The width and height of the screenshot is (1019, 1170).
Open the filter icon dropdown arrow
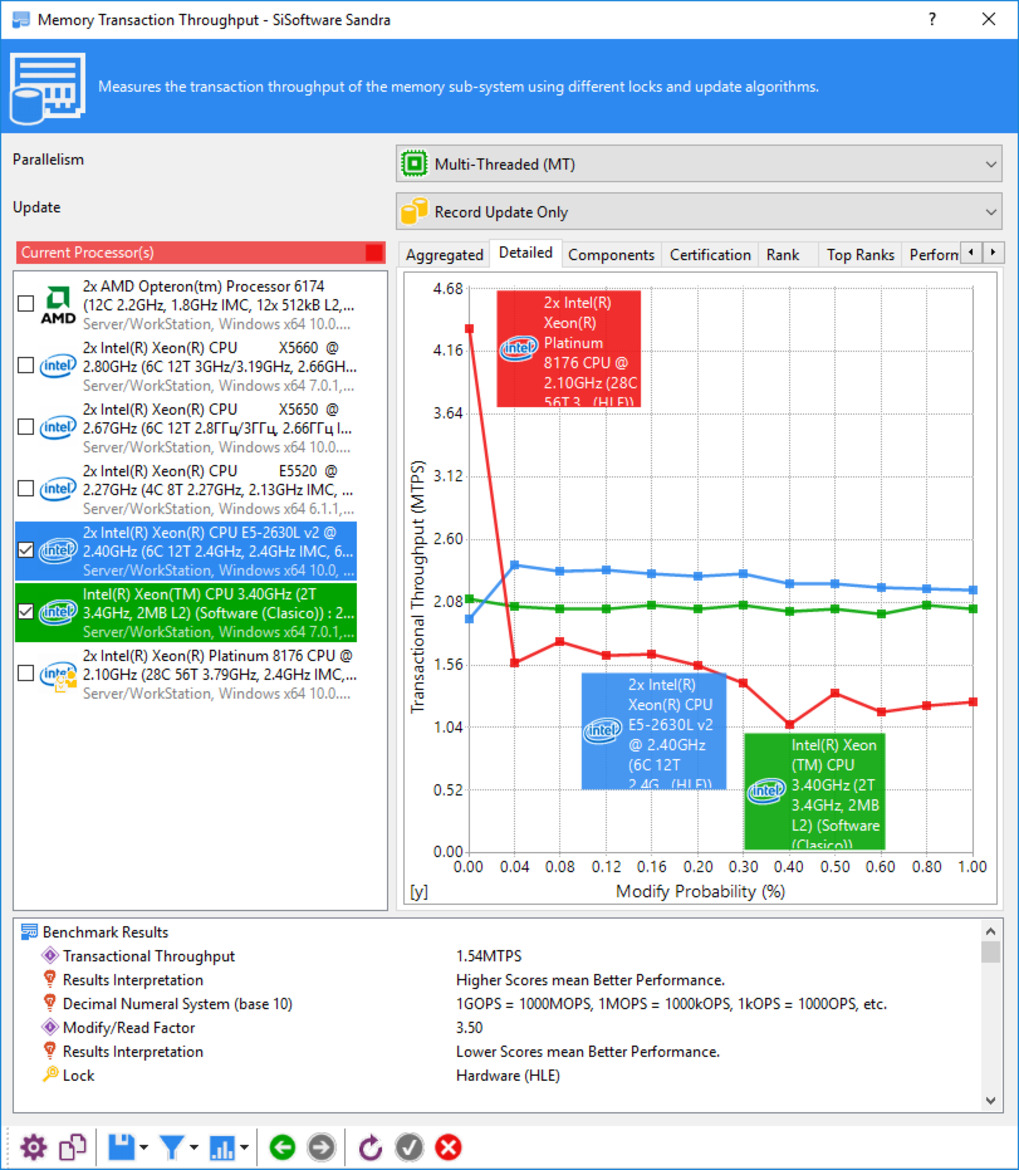pyautogui.click(x=194, y=1148)
